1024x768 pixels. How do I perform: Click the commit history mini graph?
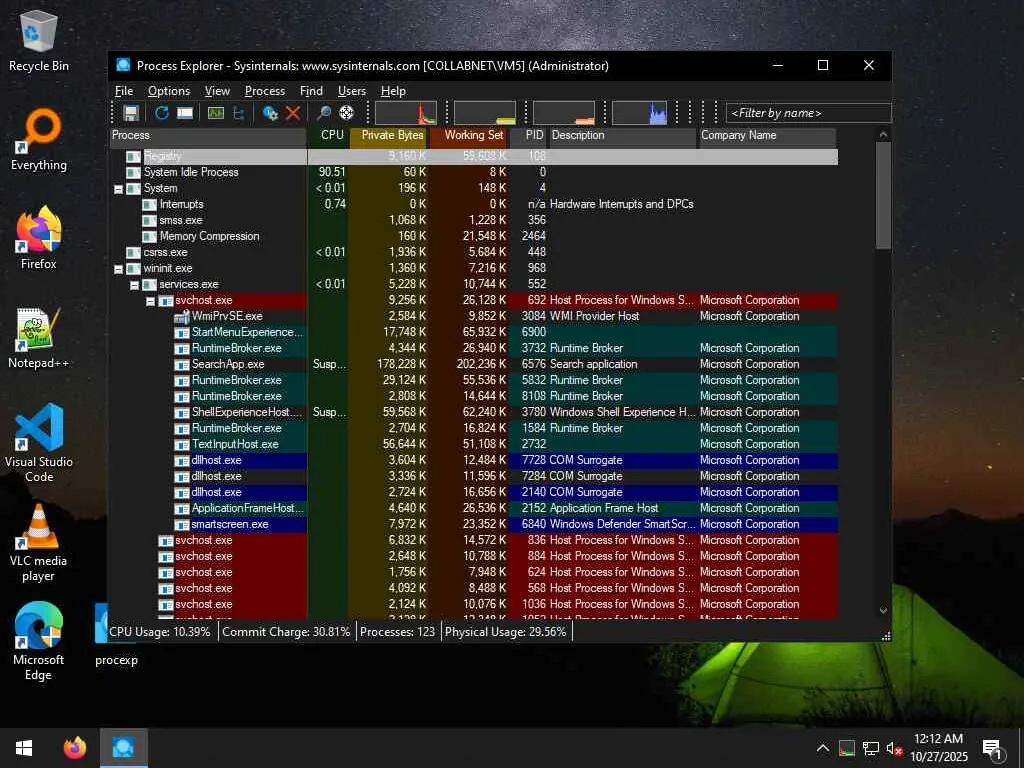pyautogui.click(x=485, y=113)
